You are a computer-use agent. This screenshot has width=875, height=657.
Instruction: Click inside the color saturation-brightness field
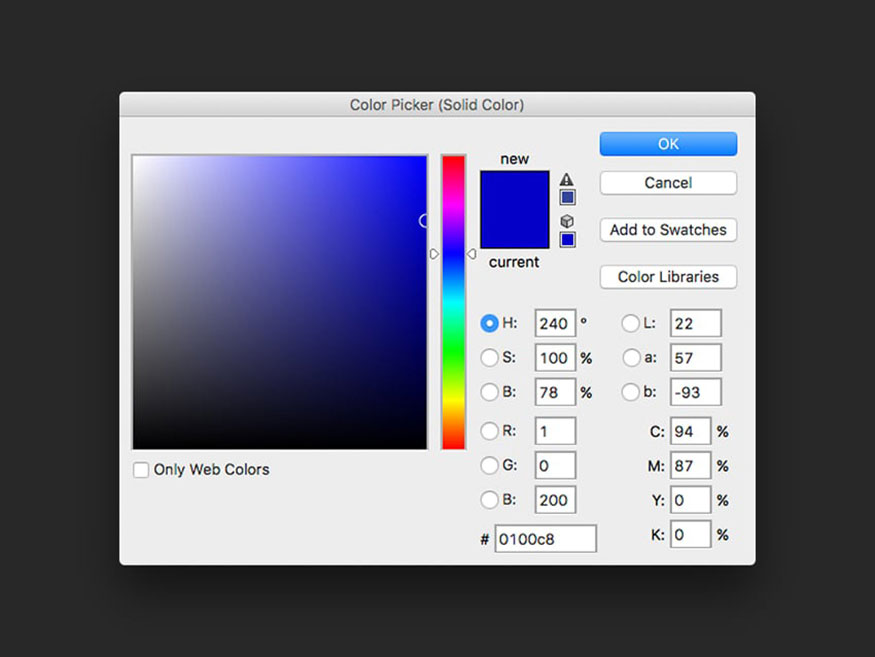coord(280,302)
